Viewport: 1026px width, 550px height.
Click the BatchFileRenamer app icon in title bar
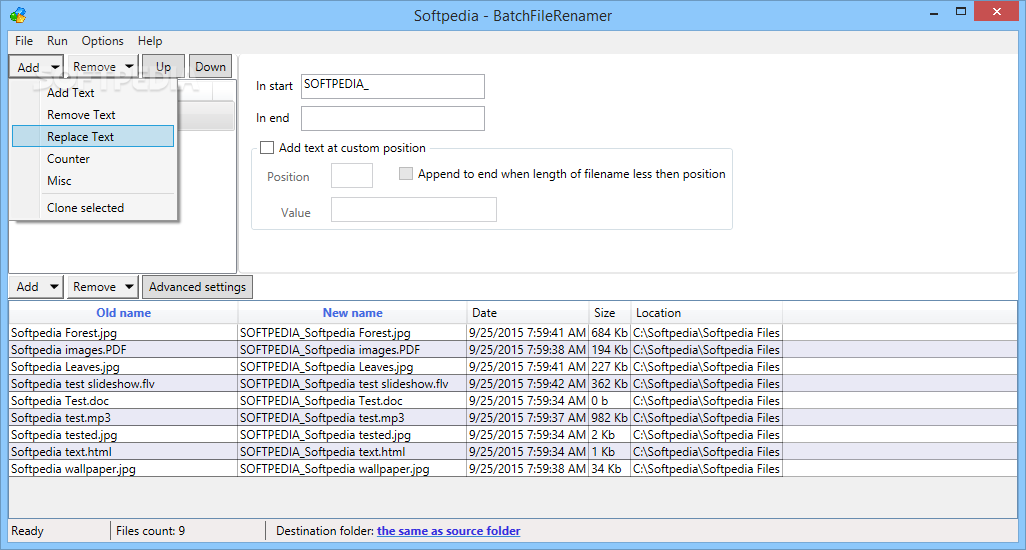coord(18,14)
